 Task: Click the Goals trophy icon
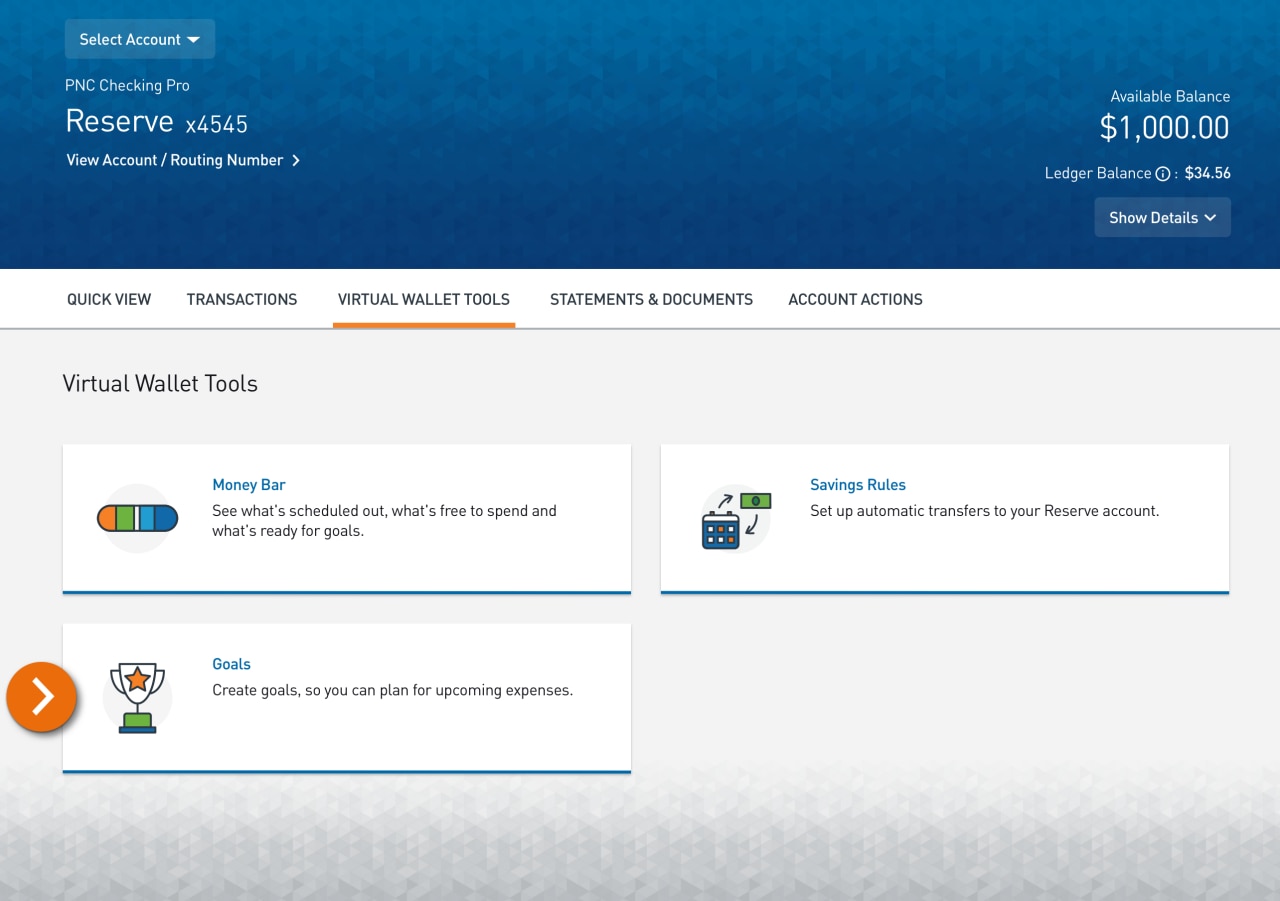(137, 697)
